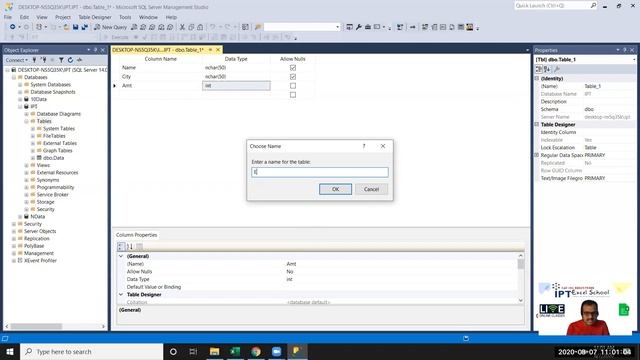Viewport: 640px width, 360px height.
Task: Select the Database Diagrams node
Action: (x=59, y=114)
